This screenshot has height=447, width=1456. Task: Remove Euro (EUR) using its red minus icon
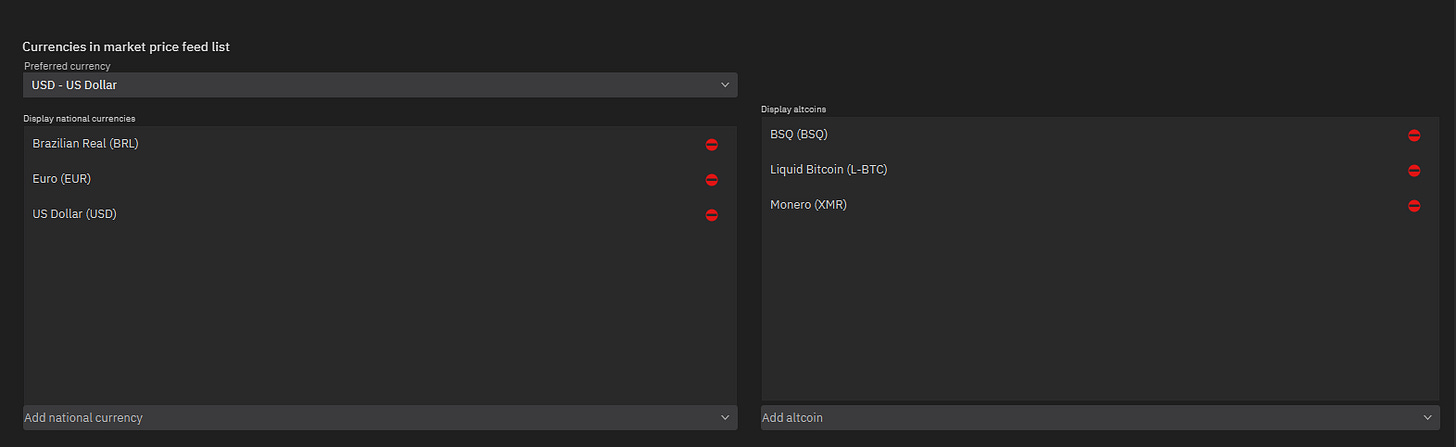[x=711, y=180]
